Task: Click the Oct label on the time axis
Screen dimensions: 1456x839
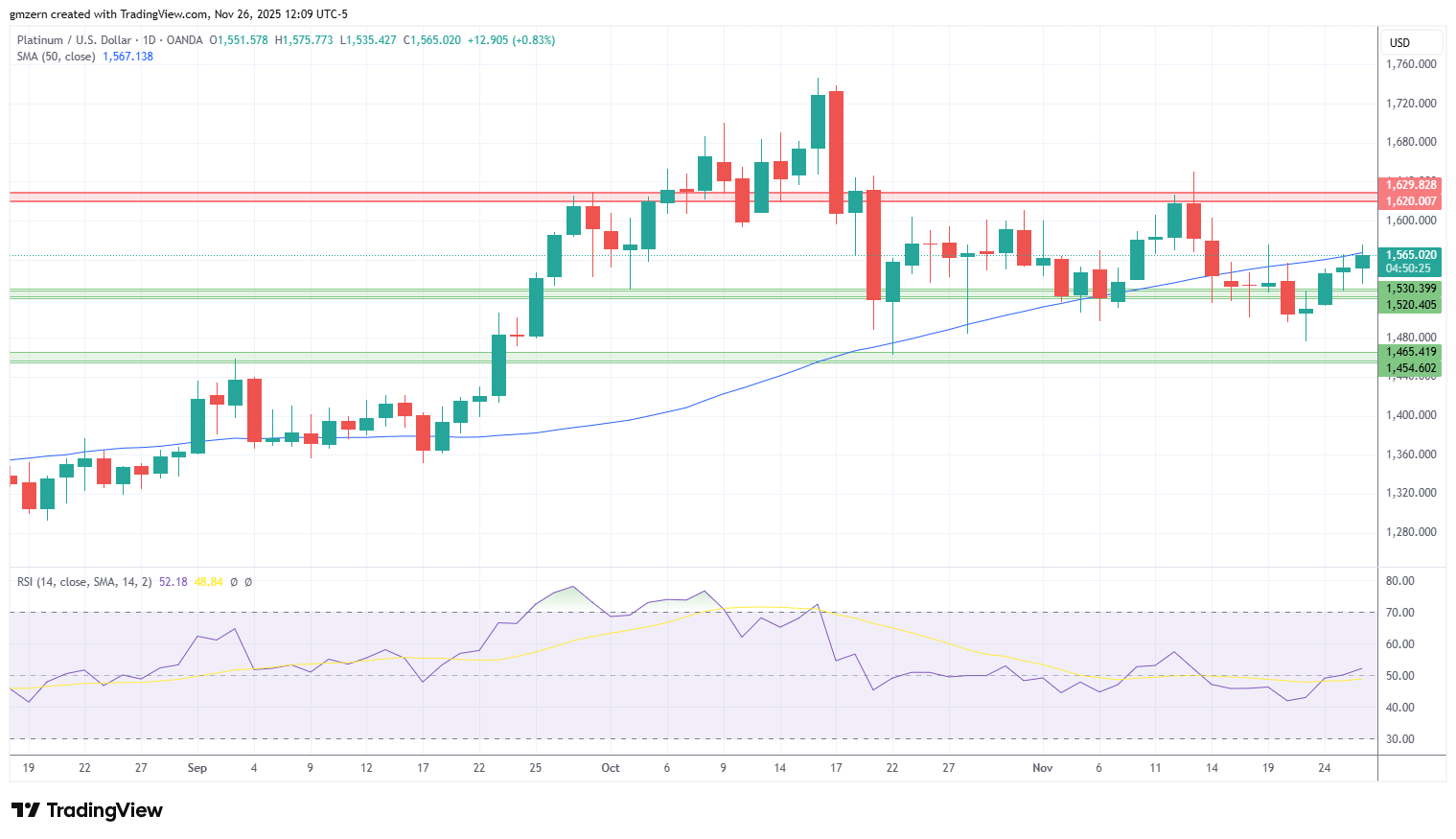Action: tap(611, 768)
